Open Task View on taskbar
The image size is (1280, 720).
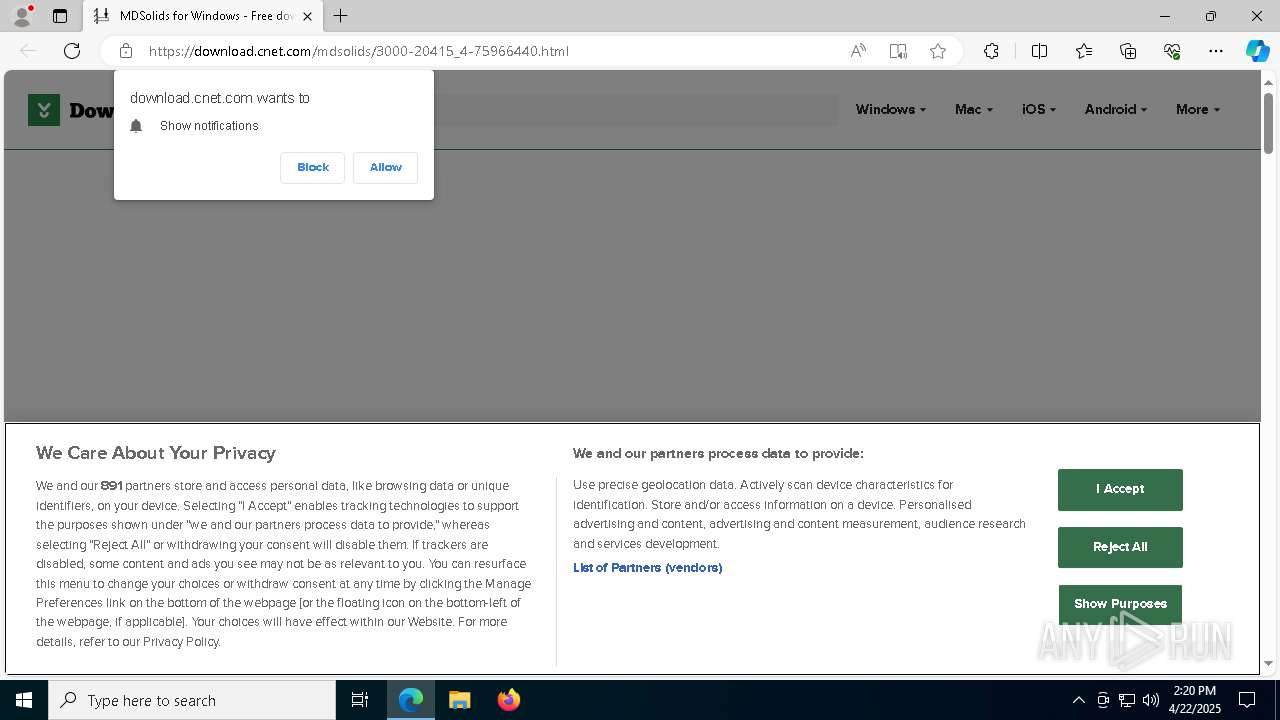[x=360, y=700]
